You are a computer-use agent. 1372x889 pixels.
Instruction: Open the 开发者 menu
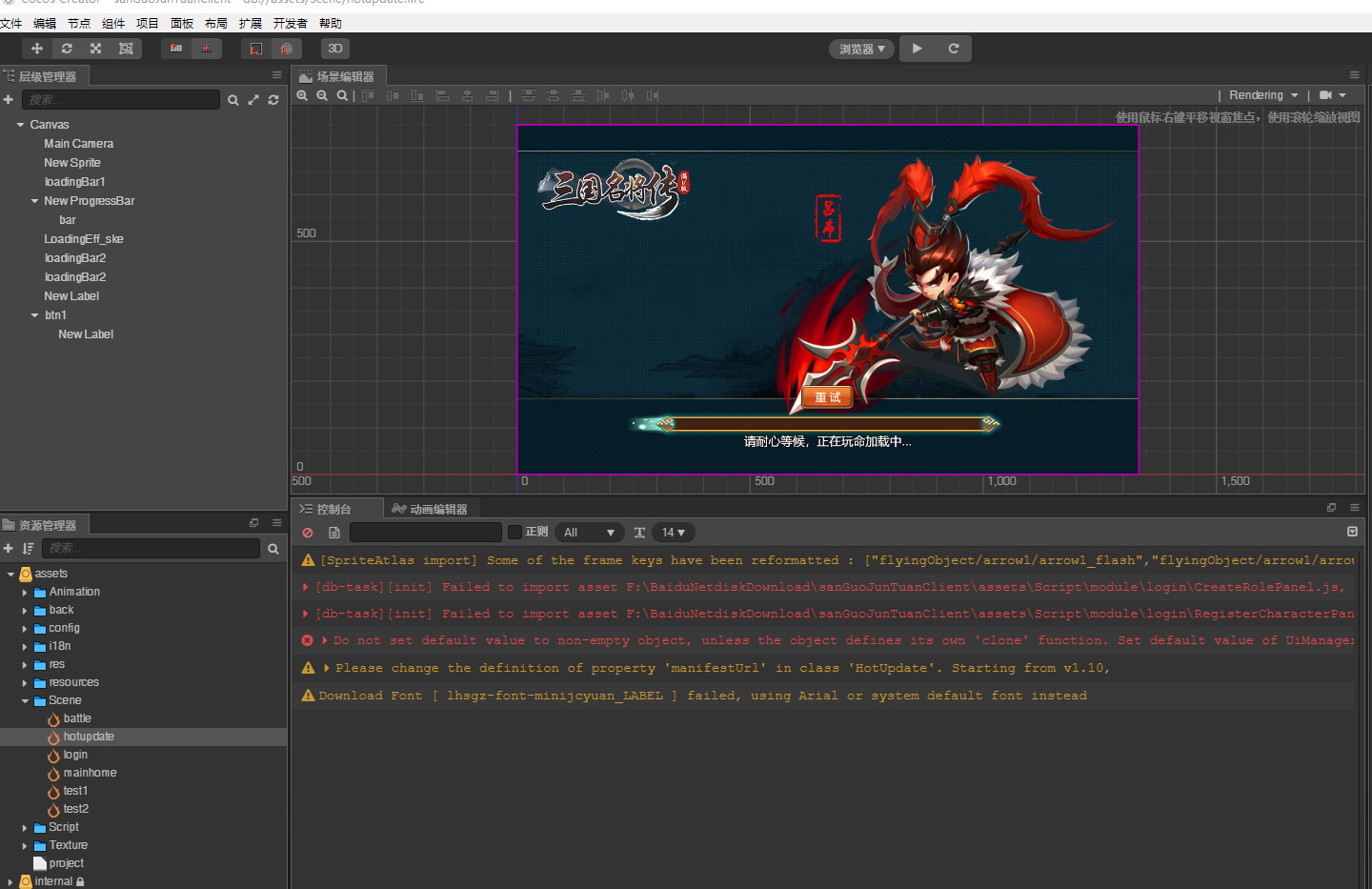(x=290, y=23)
